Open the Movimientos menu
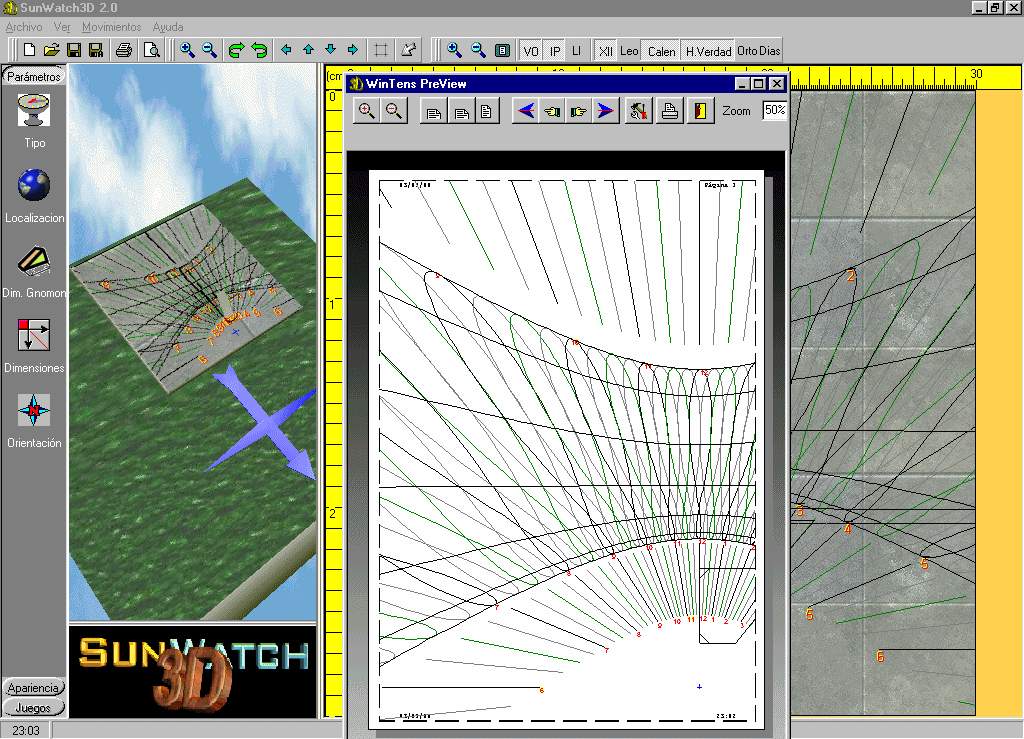The image size is (1024, 739). tap(111, 27)
